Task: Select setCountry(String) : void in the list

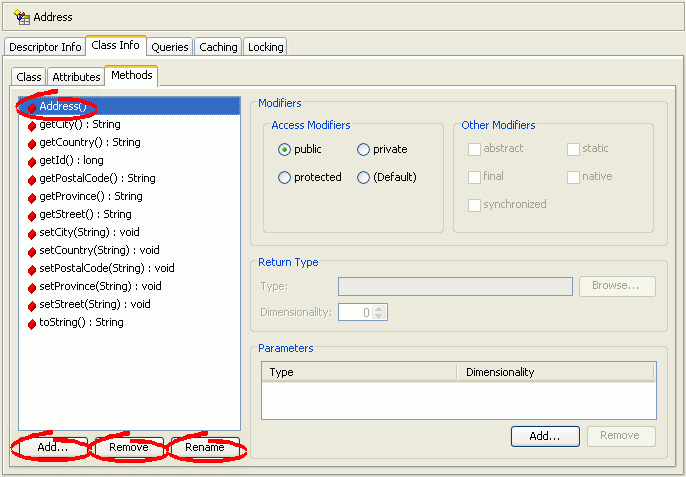Action: click(99, 250)
